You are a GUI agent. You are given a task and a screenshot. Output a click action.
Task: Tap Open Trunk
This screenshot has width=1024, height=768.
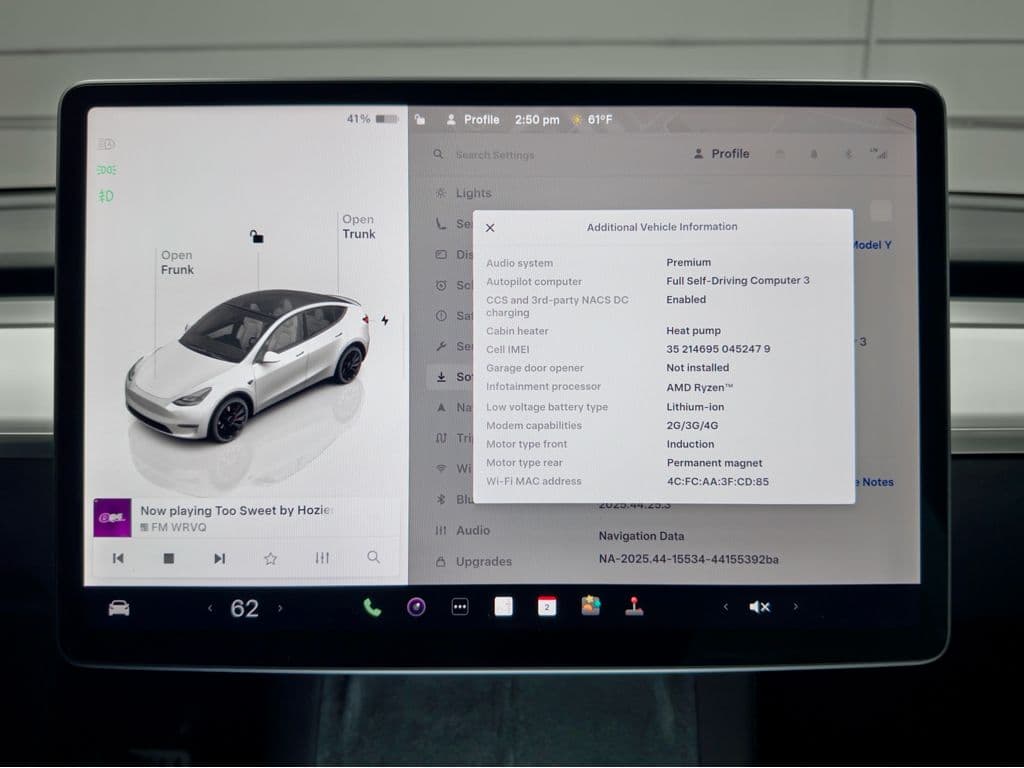(x=359, y=227)
